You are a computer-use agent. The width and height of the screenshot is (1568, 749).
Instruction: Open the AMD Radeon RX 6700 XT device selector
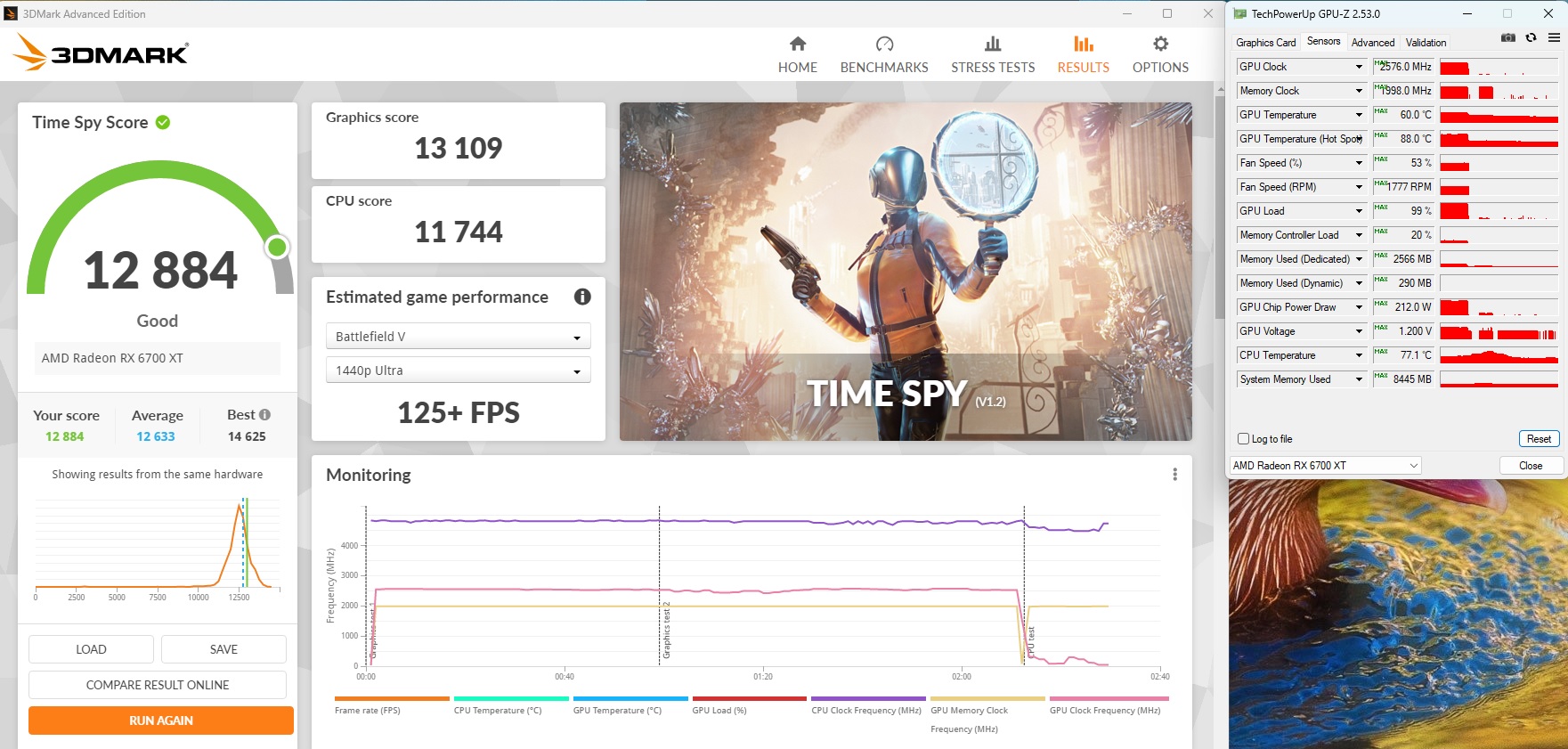click(1325, 466)
